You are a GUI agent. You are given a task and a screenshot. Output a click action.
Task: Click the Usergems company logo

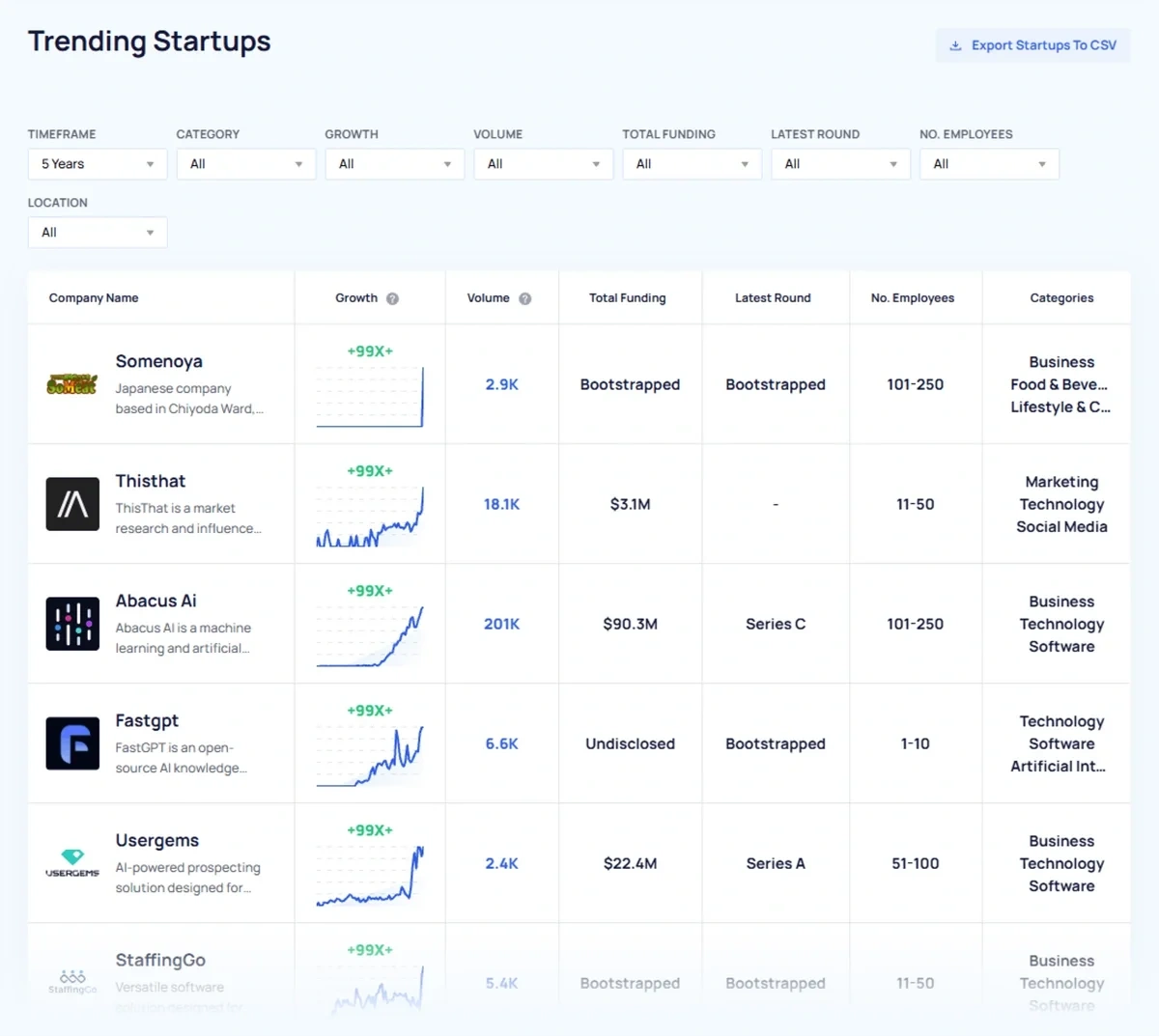coord(72,863)
